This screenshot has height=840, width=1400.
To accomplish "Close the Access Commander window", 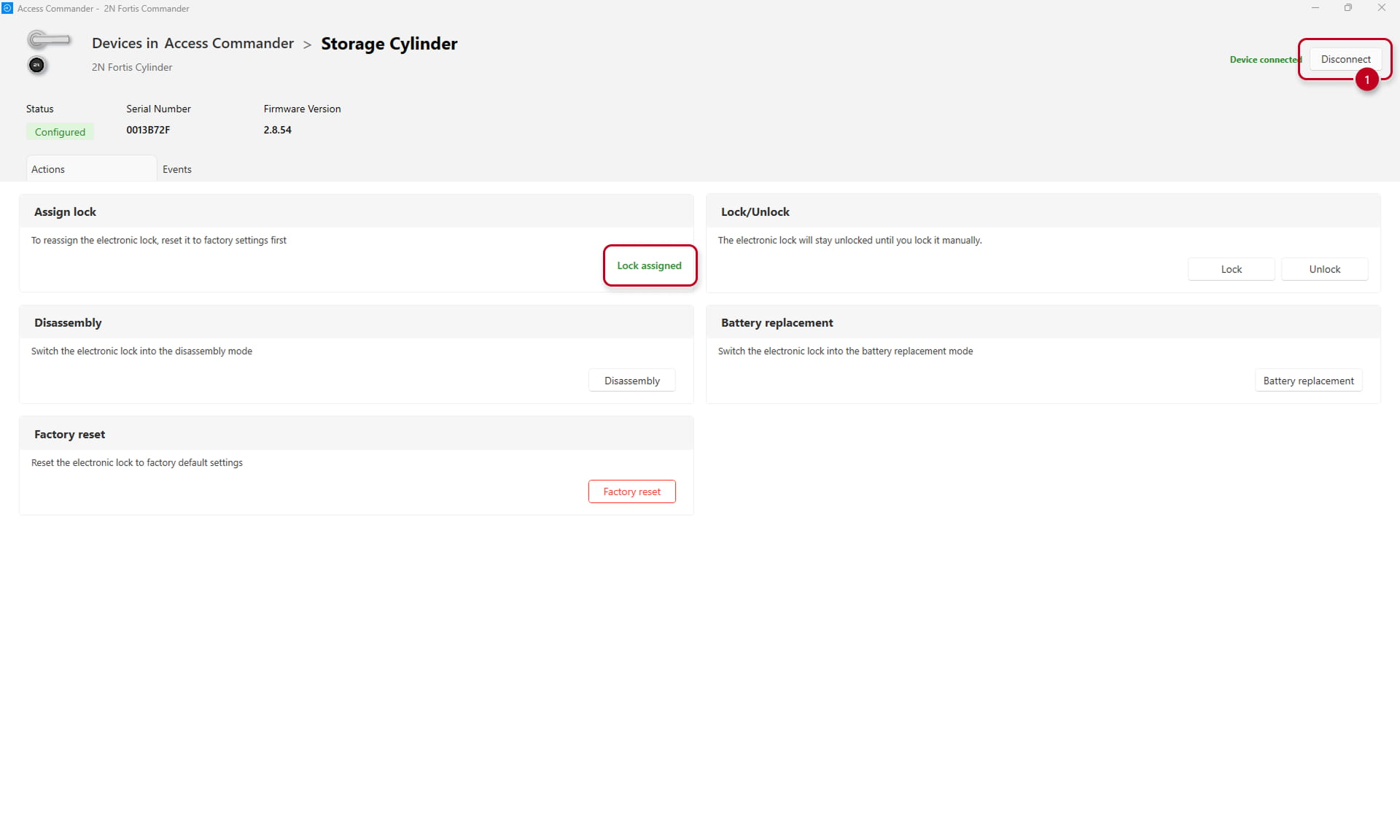I will 1381,8.
